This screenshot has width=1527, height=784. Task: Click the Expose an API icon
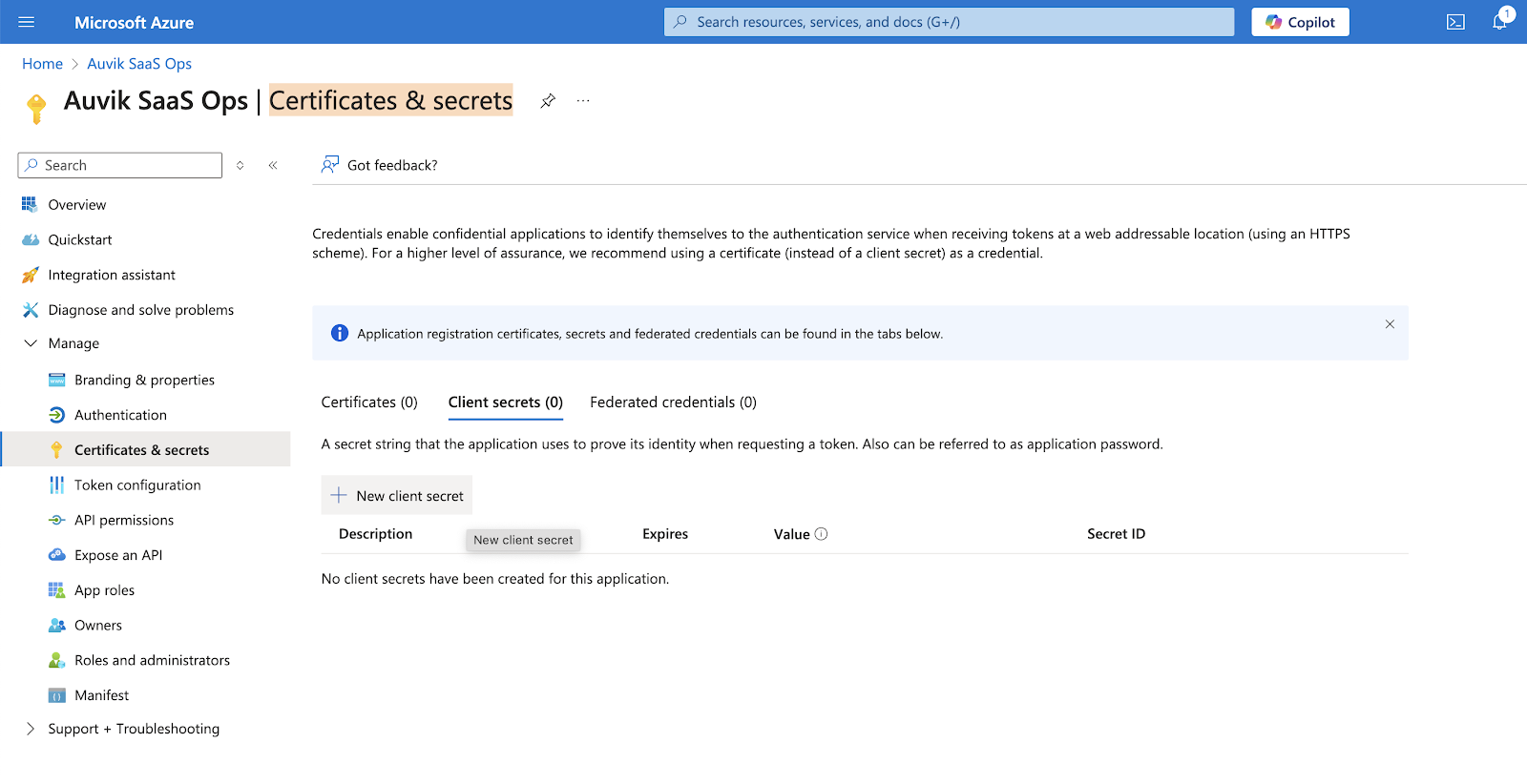pos(57,555)
